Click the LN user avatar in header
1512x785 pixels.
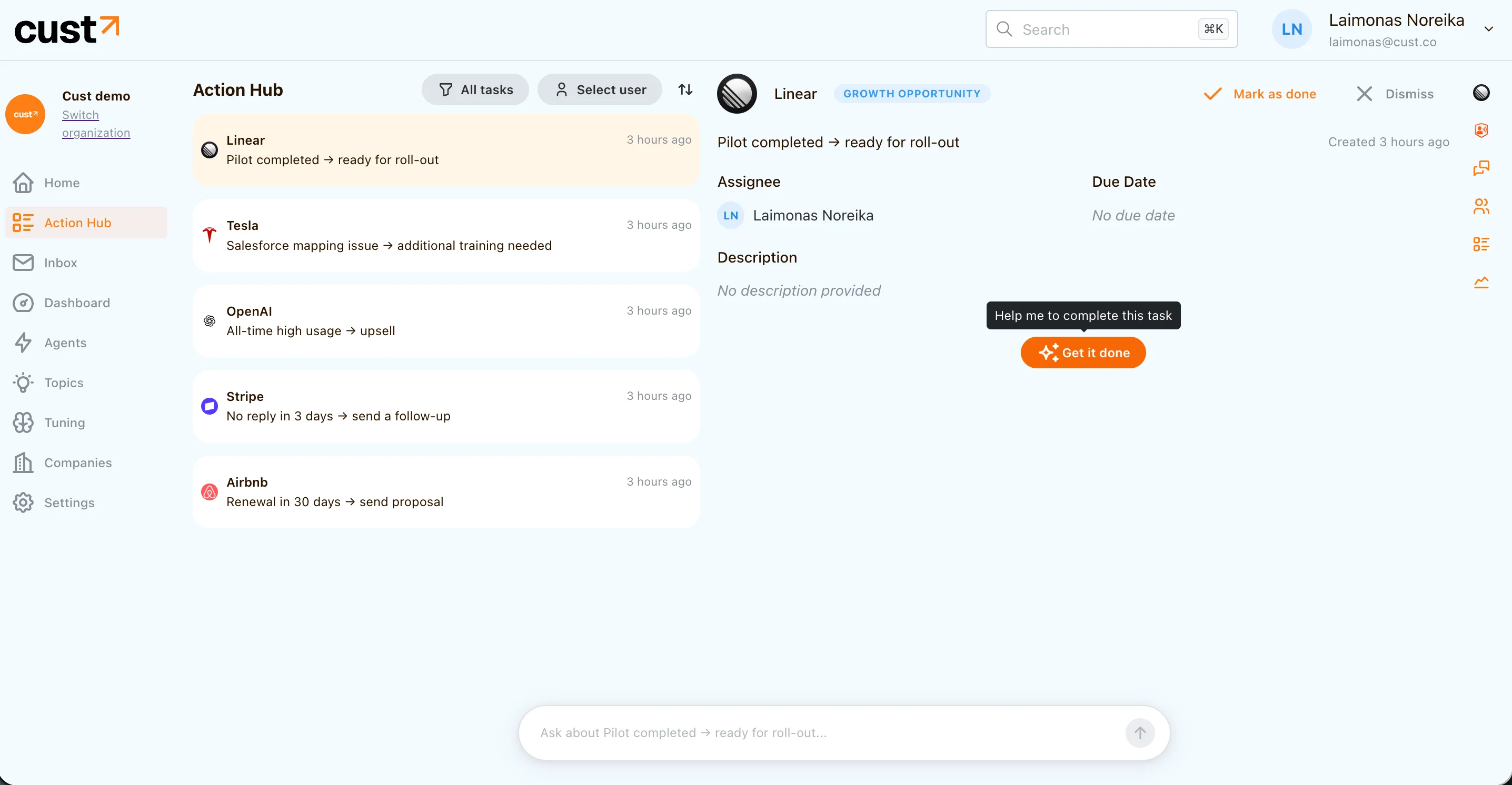(x=1292, y=29)
